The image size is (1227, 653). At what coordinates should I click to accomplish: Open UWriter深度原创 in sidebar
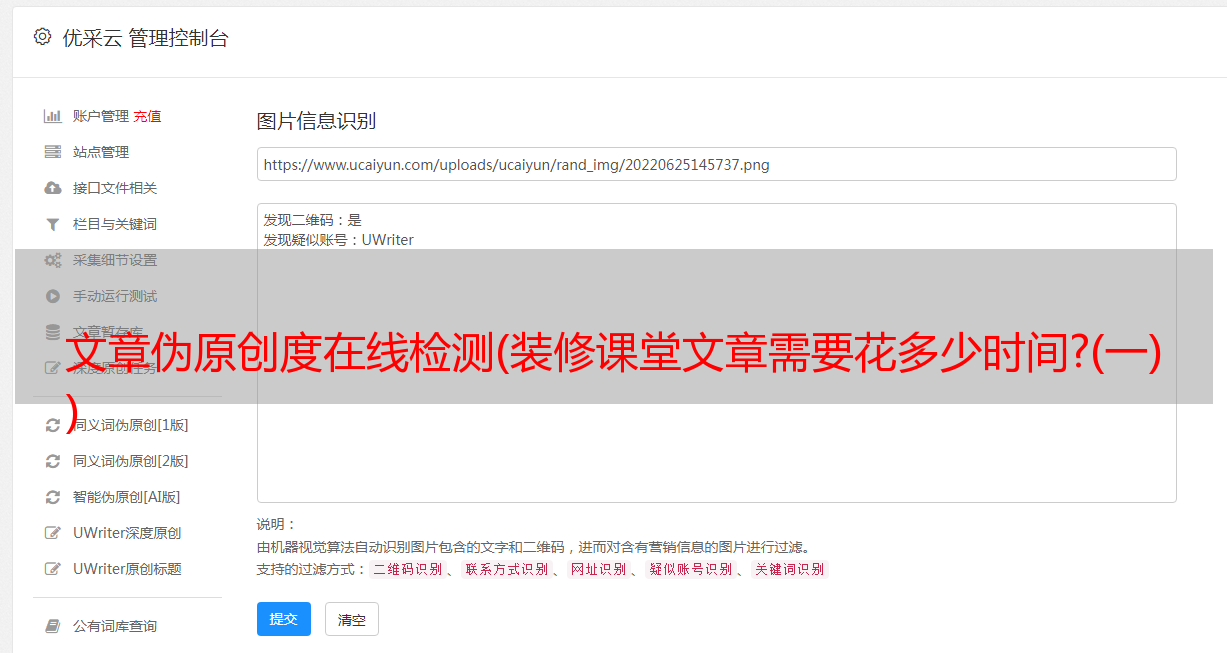(127, 533)
